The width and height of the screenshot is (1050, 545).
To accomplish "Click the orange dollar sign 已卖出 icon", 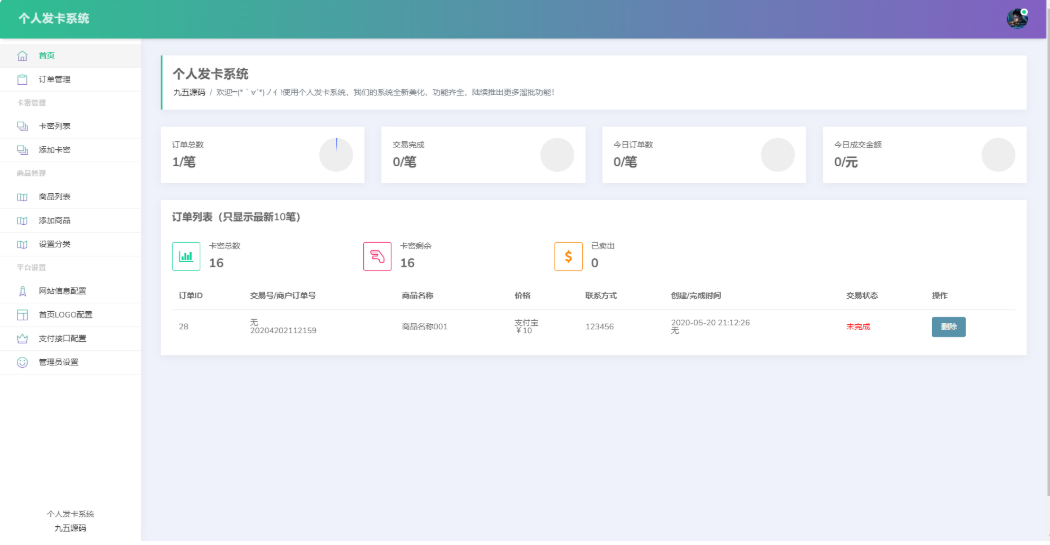I will (x=568, y=256).
